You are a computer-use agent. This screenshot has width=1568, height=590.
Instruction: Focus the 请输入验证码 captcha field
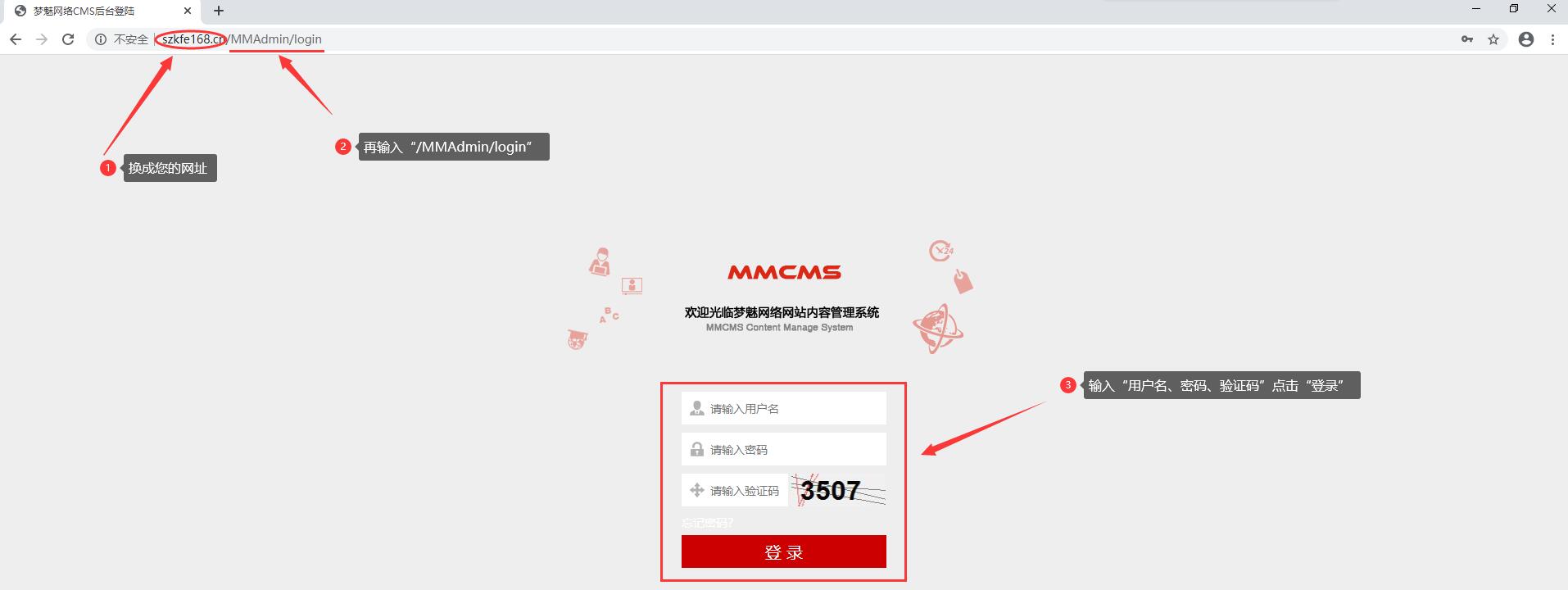pos(735,490)
